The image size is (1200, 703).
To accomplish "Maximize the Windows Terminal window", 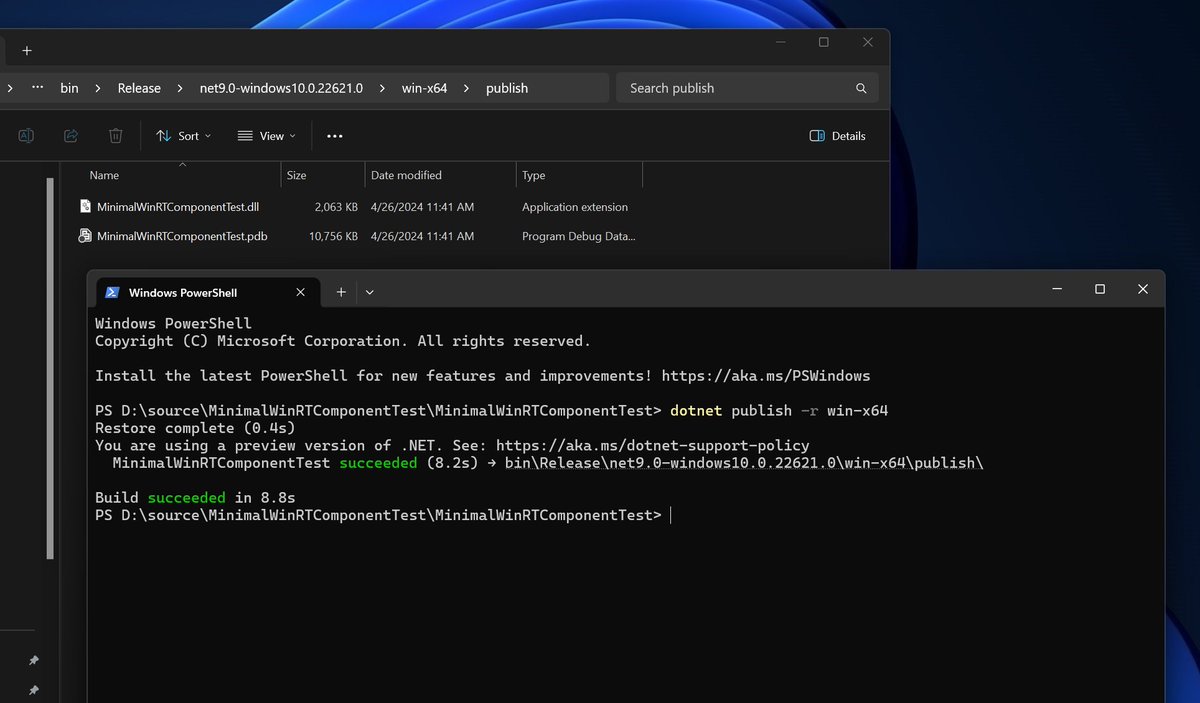I will tap(1100, 289).
